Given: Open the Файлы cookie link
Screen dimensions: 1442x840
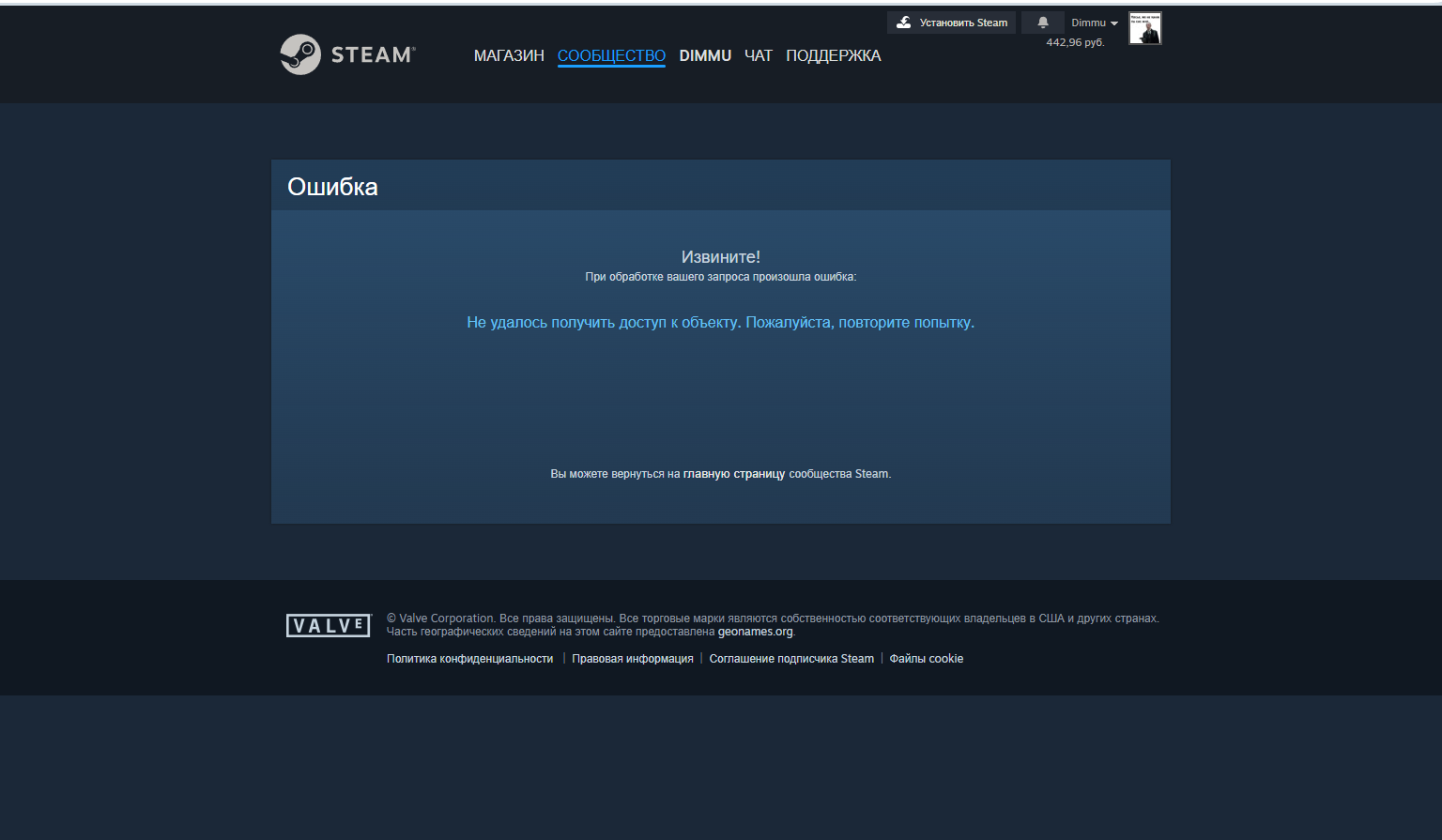Looking at the screenshot, I should [x=927, y=659].
